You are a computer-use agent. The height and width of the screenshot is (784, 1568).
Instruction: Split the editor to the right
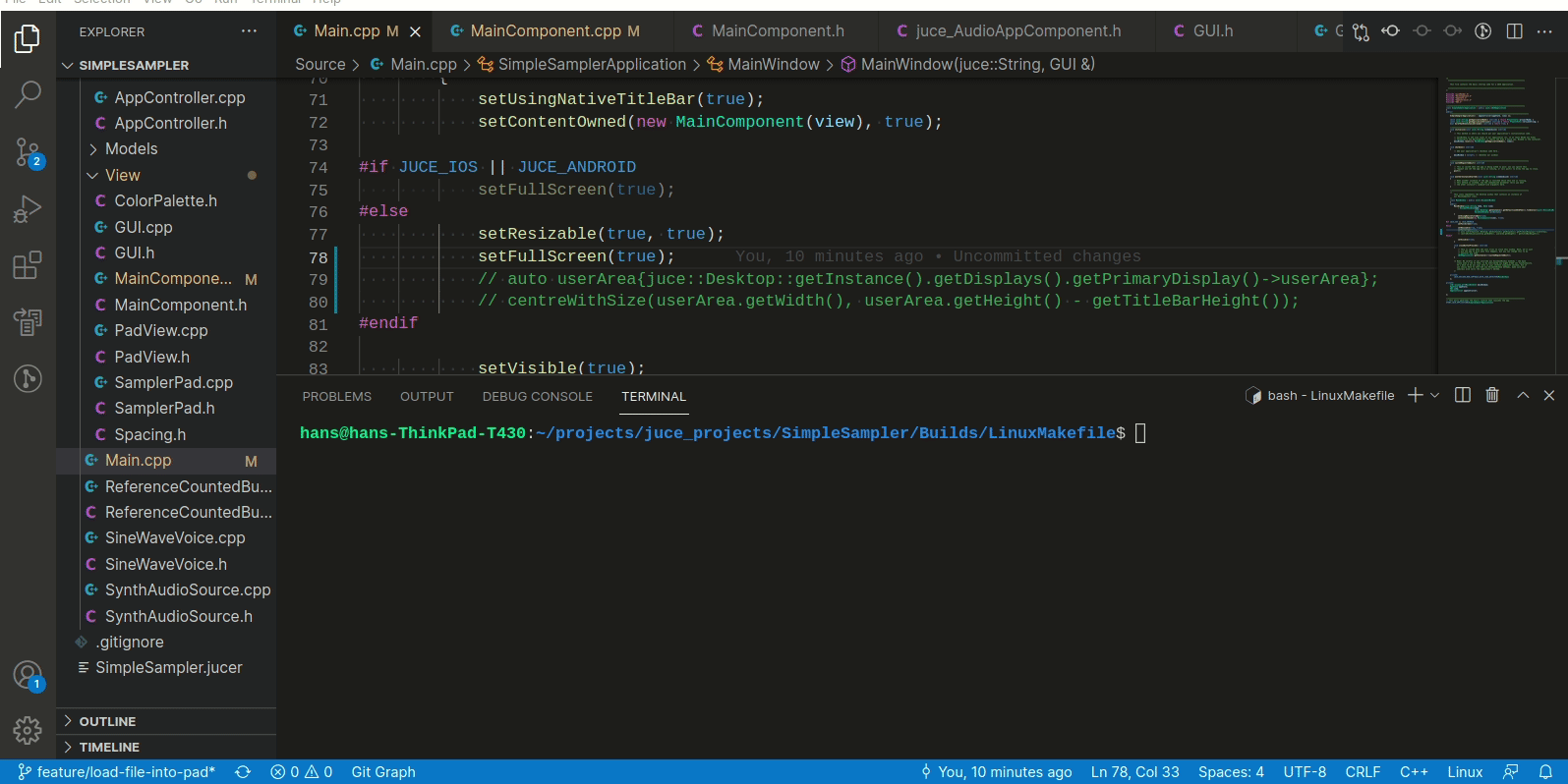point(1514,31)
